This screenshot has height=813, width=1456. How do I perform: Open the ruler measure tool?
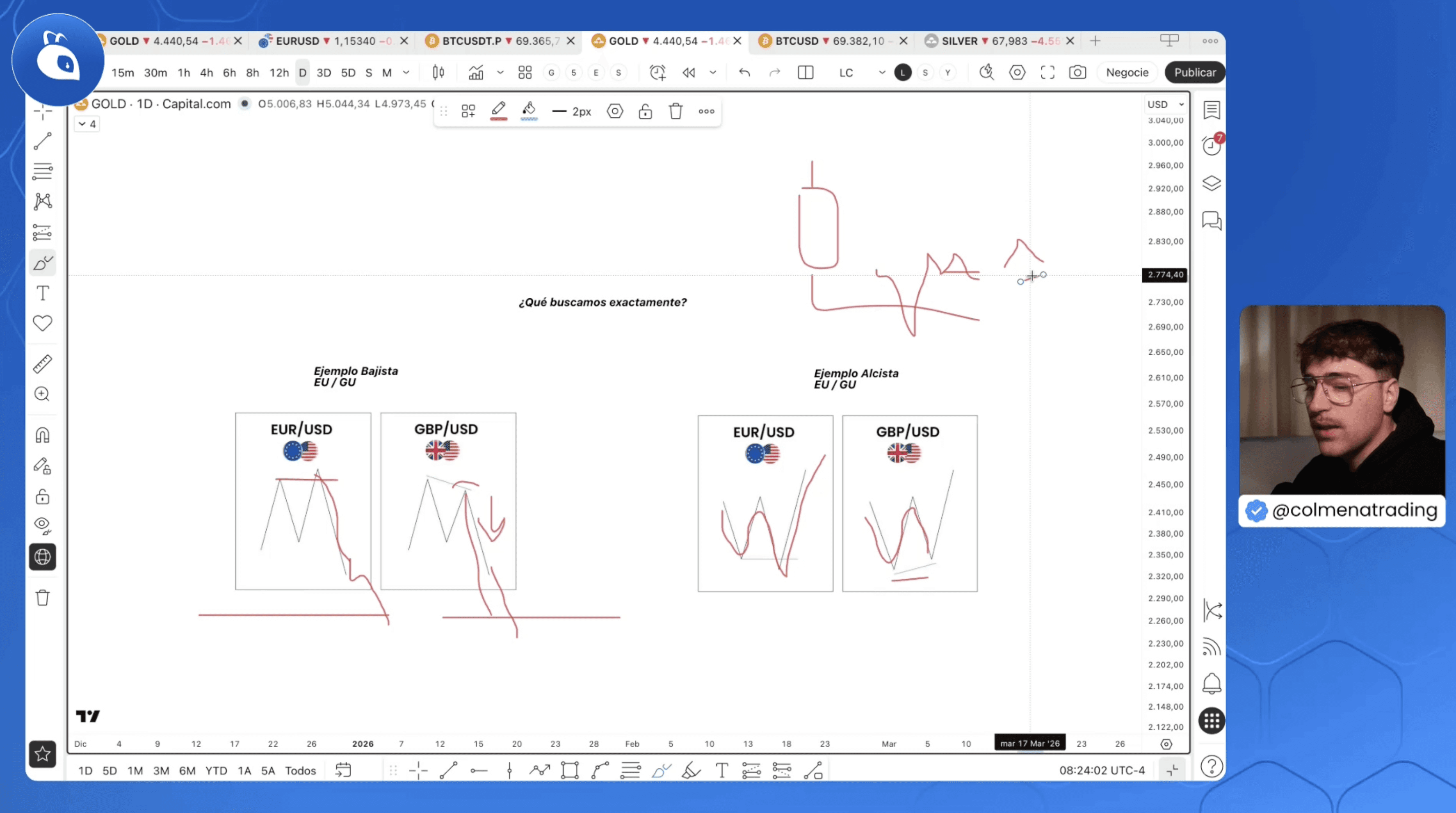pyautogui.click(x=42, y=363)
